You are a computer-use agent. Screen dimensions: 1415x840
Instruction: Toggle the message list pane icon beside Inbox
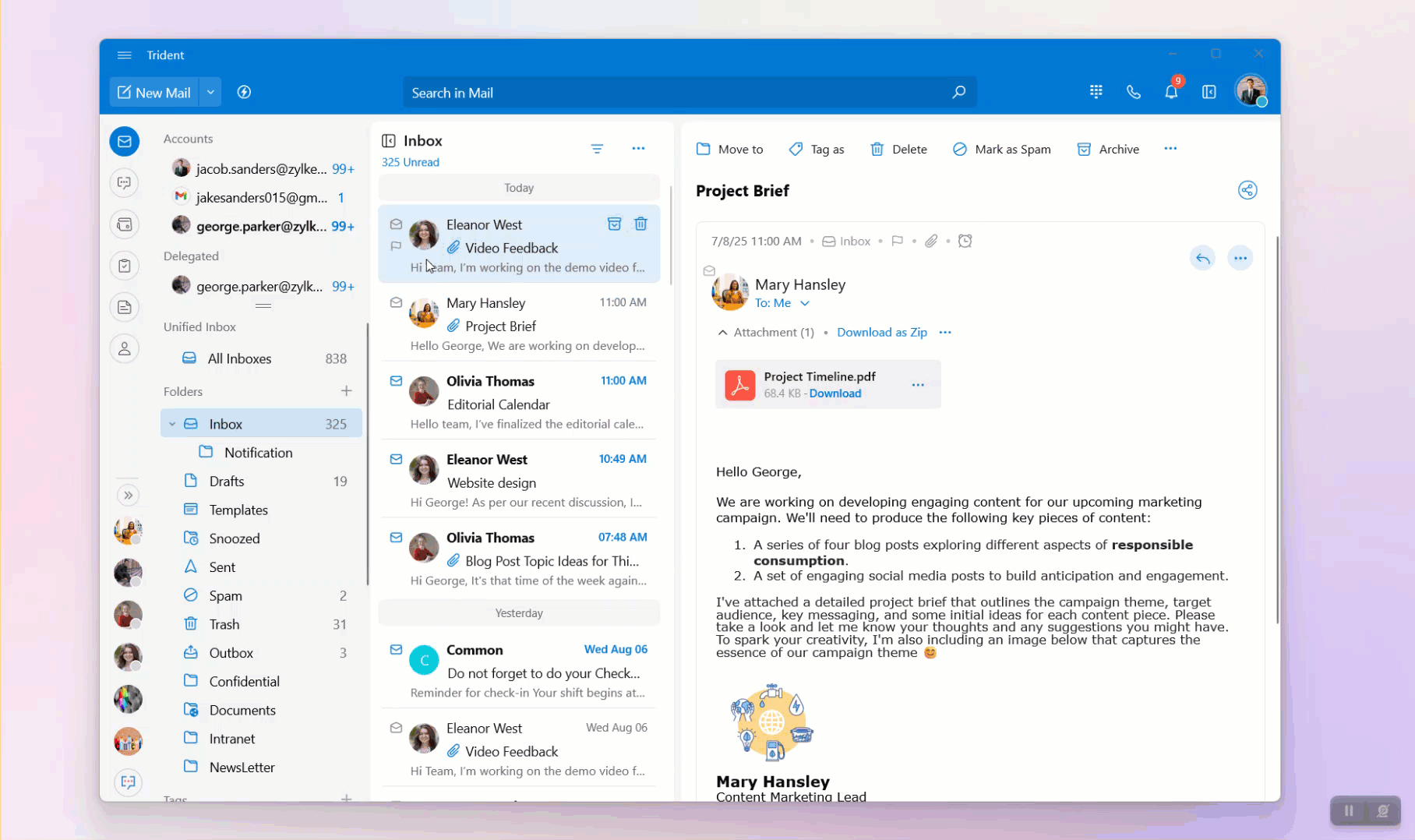pyautogui.click(x=388, y=140)
